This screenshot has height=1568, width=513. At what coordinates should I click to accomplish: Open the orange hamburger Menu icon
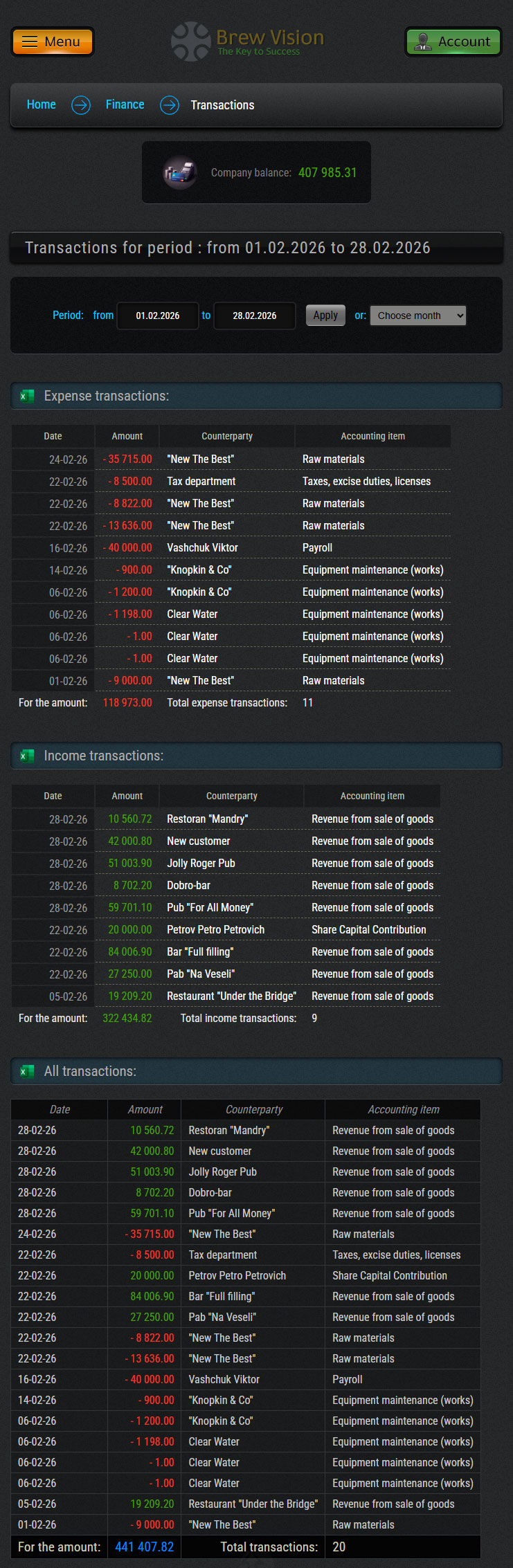(29, 41)
